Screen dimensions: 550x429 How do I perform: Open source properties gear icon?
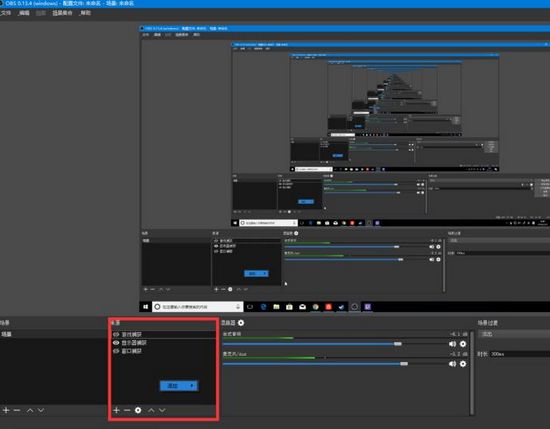pyautogui.click(x=138, y=410)
